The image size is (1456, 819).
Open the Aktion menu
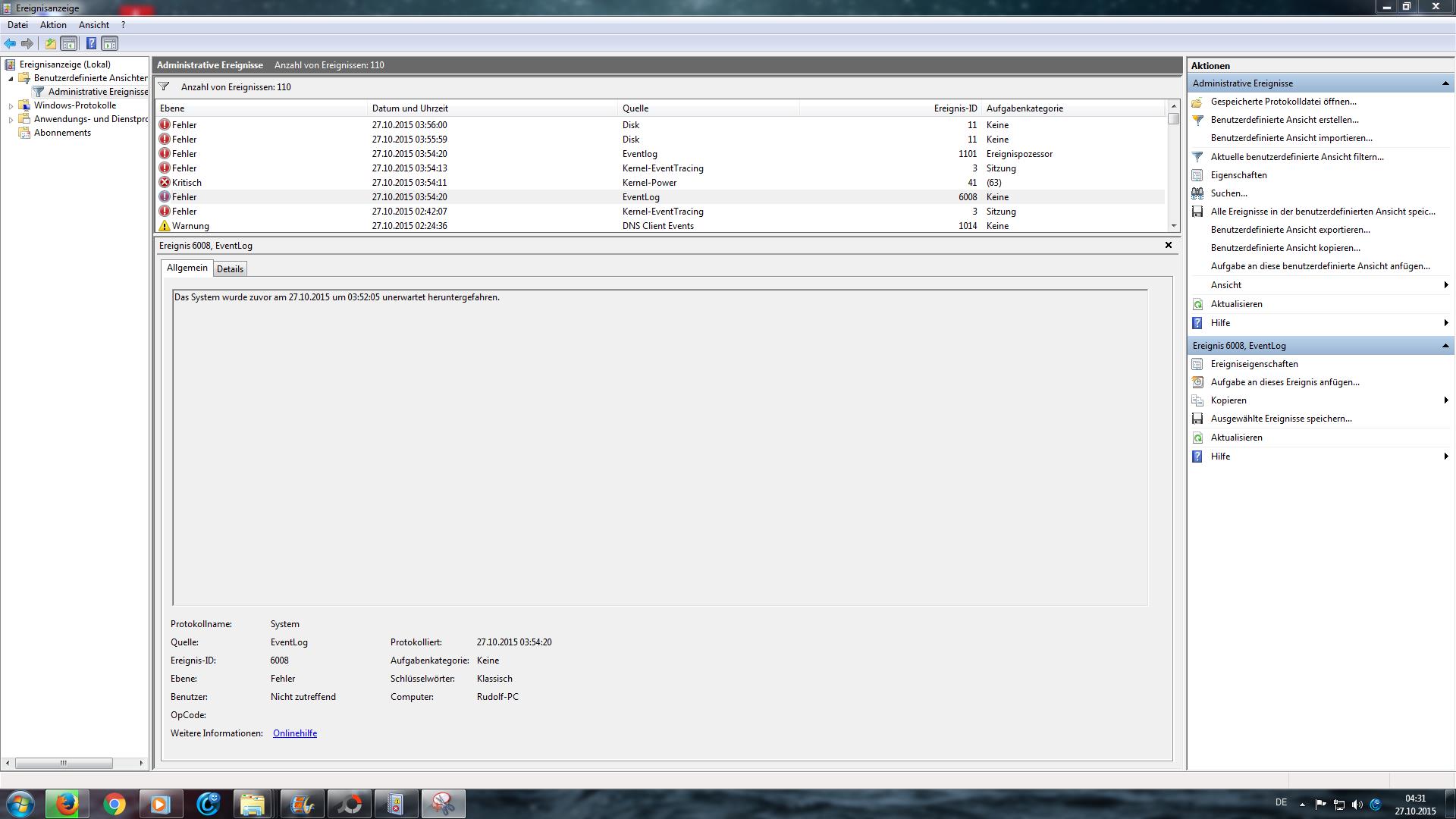click(x=53, y=25)
